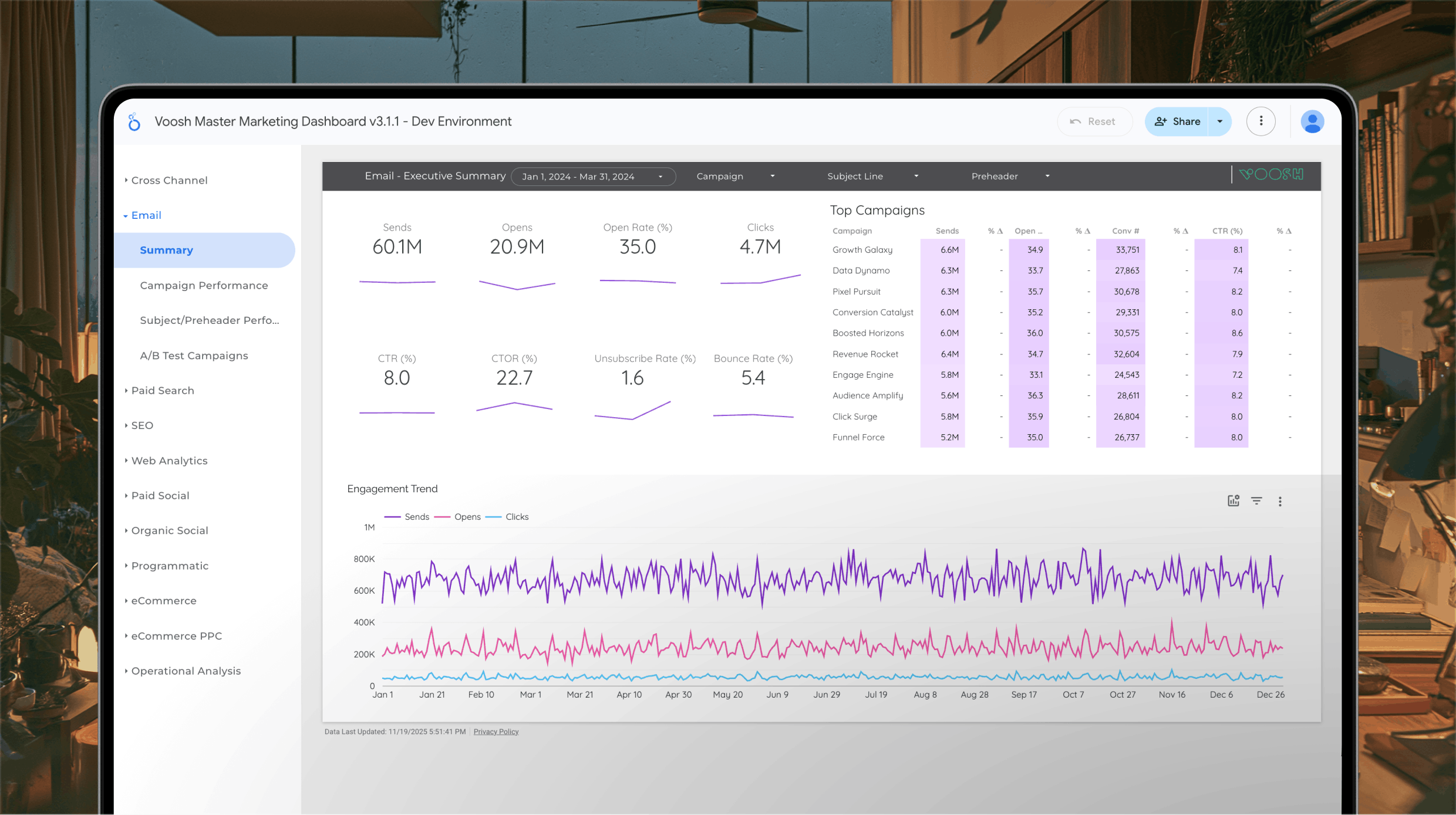Open the Campaign filter dropdown

point(736,176)
